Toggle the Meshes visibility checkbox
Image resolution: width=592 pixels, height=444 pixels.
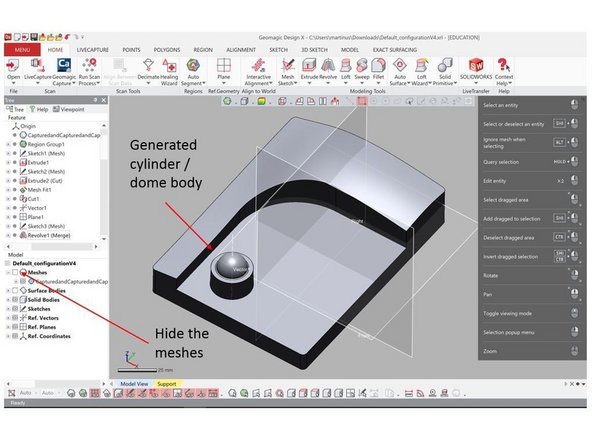pos(15,272)
